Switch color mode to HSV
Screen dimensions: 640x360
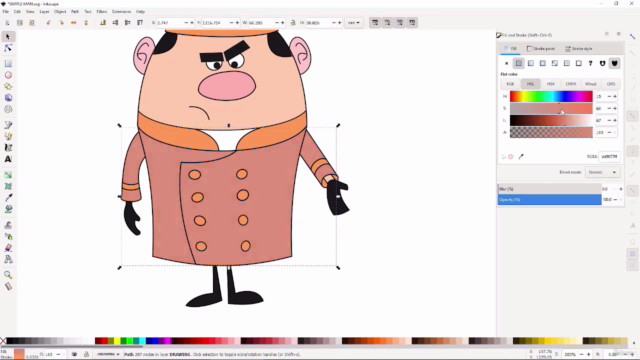tap(551, 84)
